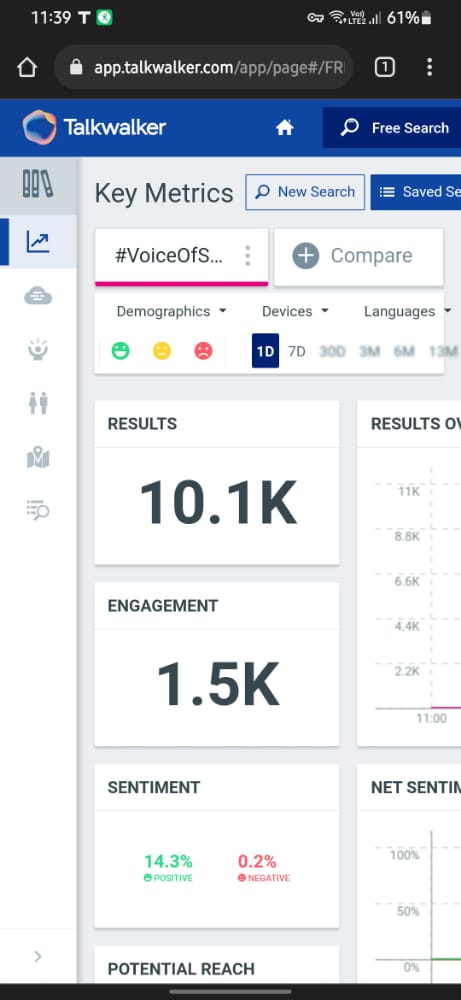Click the ENGAGEMENT card heading
The height and width of the screenshot is (1000, 461).
pyautogui.click(x=163, y=606)
